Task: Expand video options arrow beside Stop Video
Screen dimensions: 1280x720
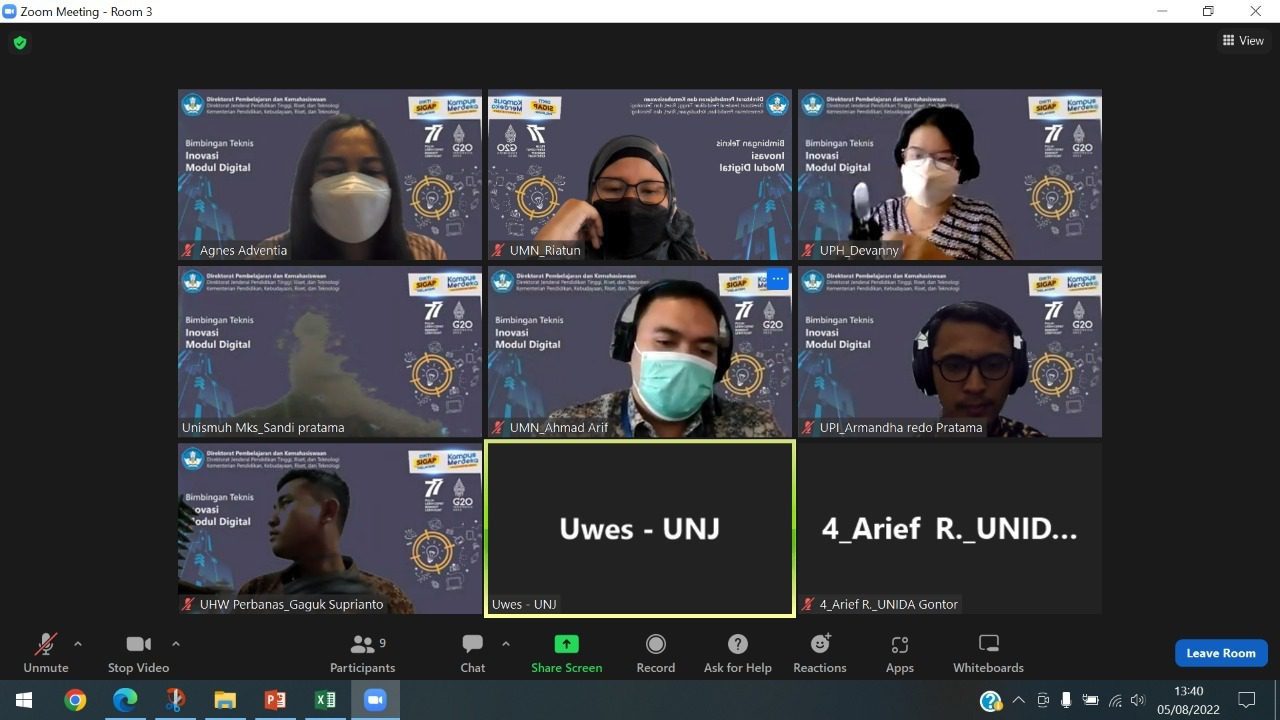Action: (176, 644)
